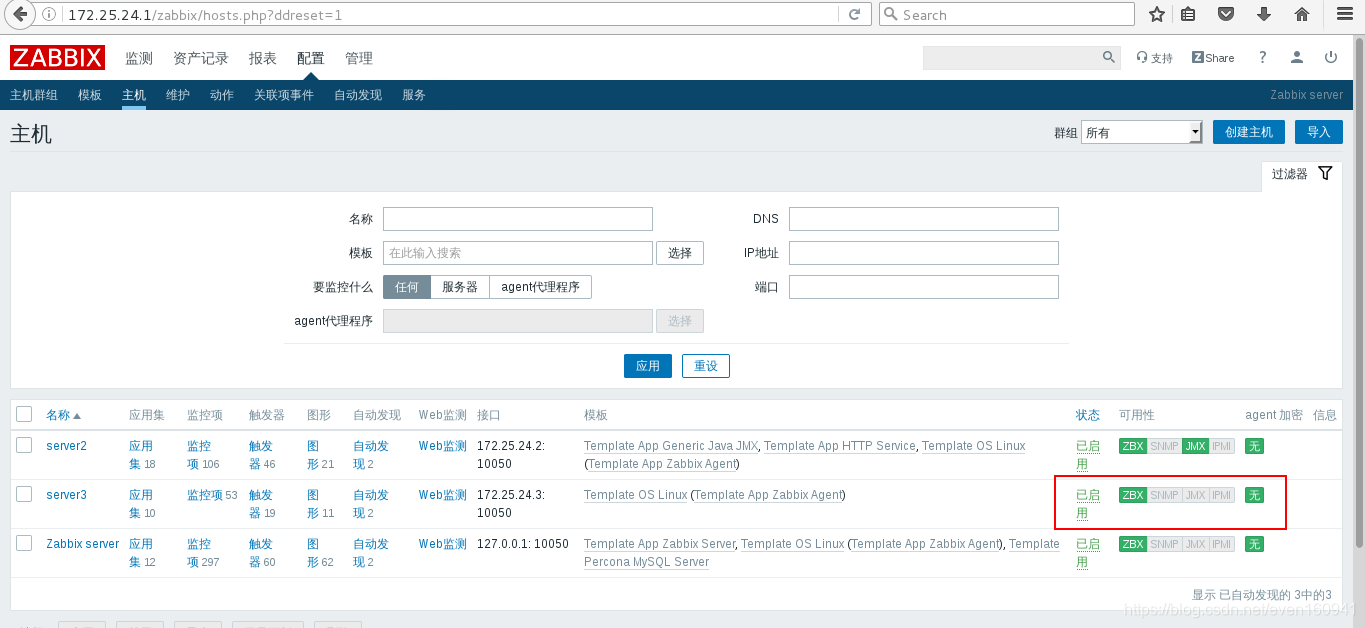The height and width of the screenshot is (628, 1365).
Task: Switch to Discovery tab (自动发现)
Action: [x=358, y=95]
